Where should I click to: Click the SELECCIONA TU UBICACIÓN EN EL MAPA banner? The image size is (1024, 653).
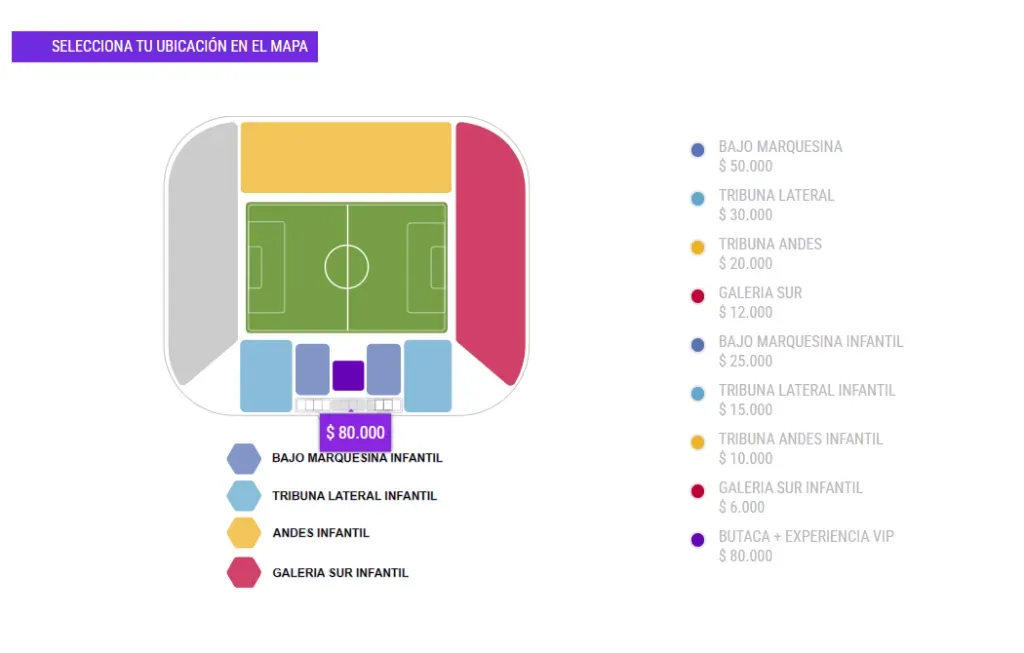[164, 46]
